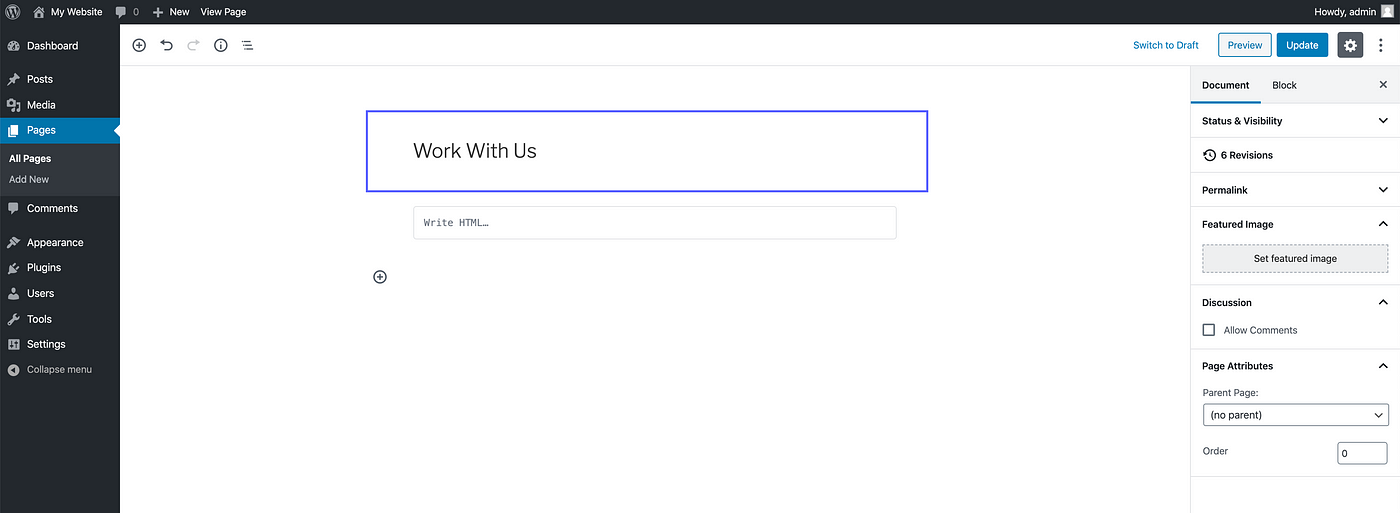Toggle the settings gear icon
Screen dimensions: 1400x513
1350,45
